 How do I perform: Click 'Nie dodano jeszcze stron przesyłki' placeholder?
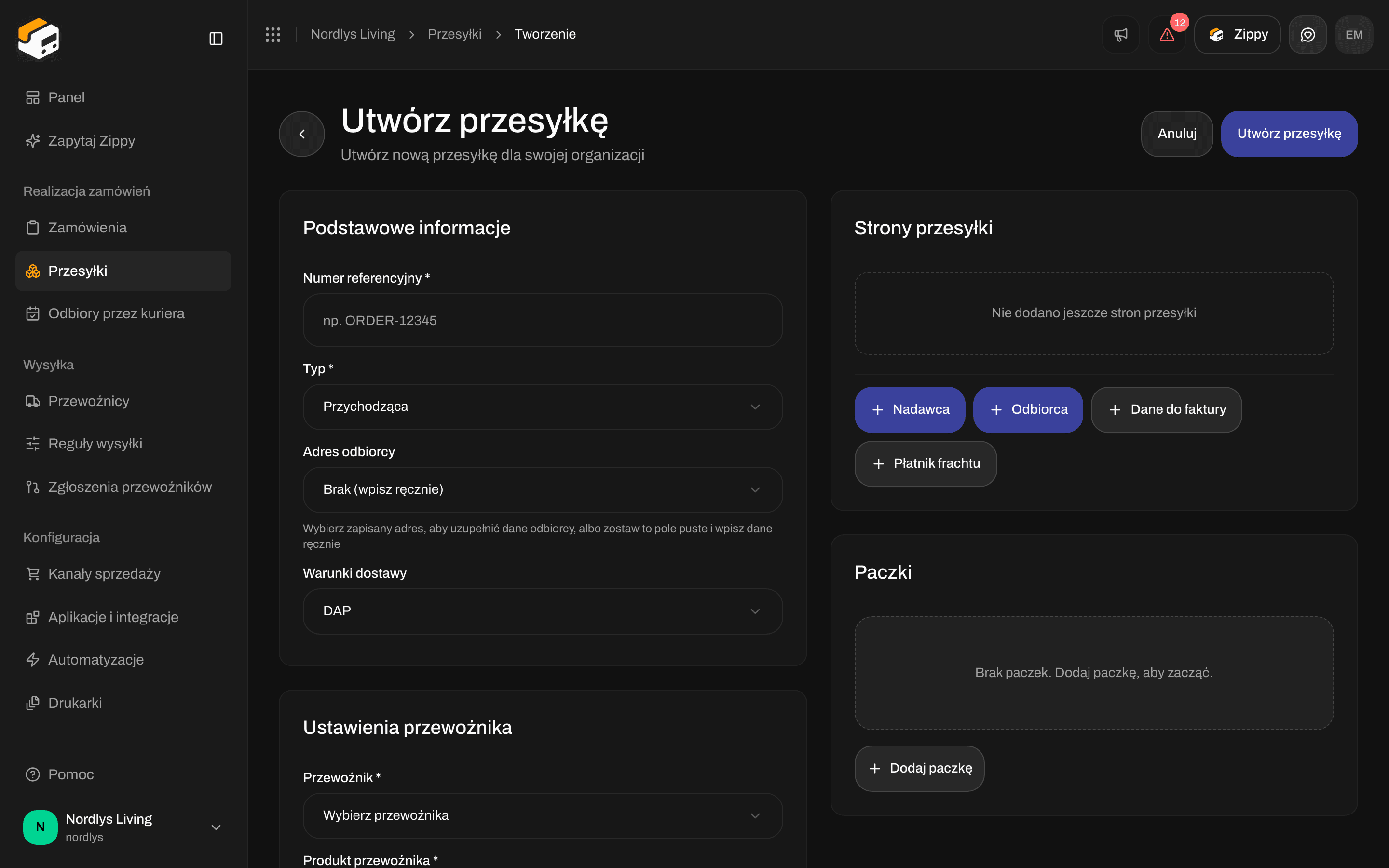pos(1093,313)
